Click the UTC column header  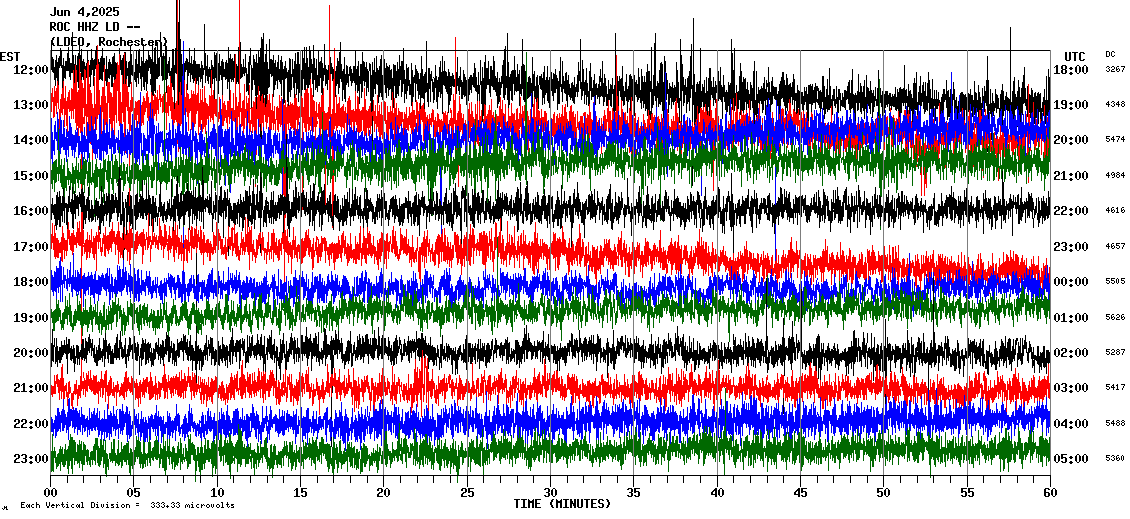[x=1074, y=56]
